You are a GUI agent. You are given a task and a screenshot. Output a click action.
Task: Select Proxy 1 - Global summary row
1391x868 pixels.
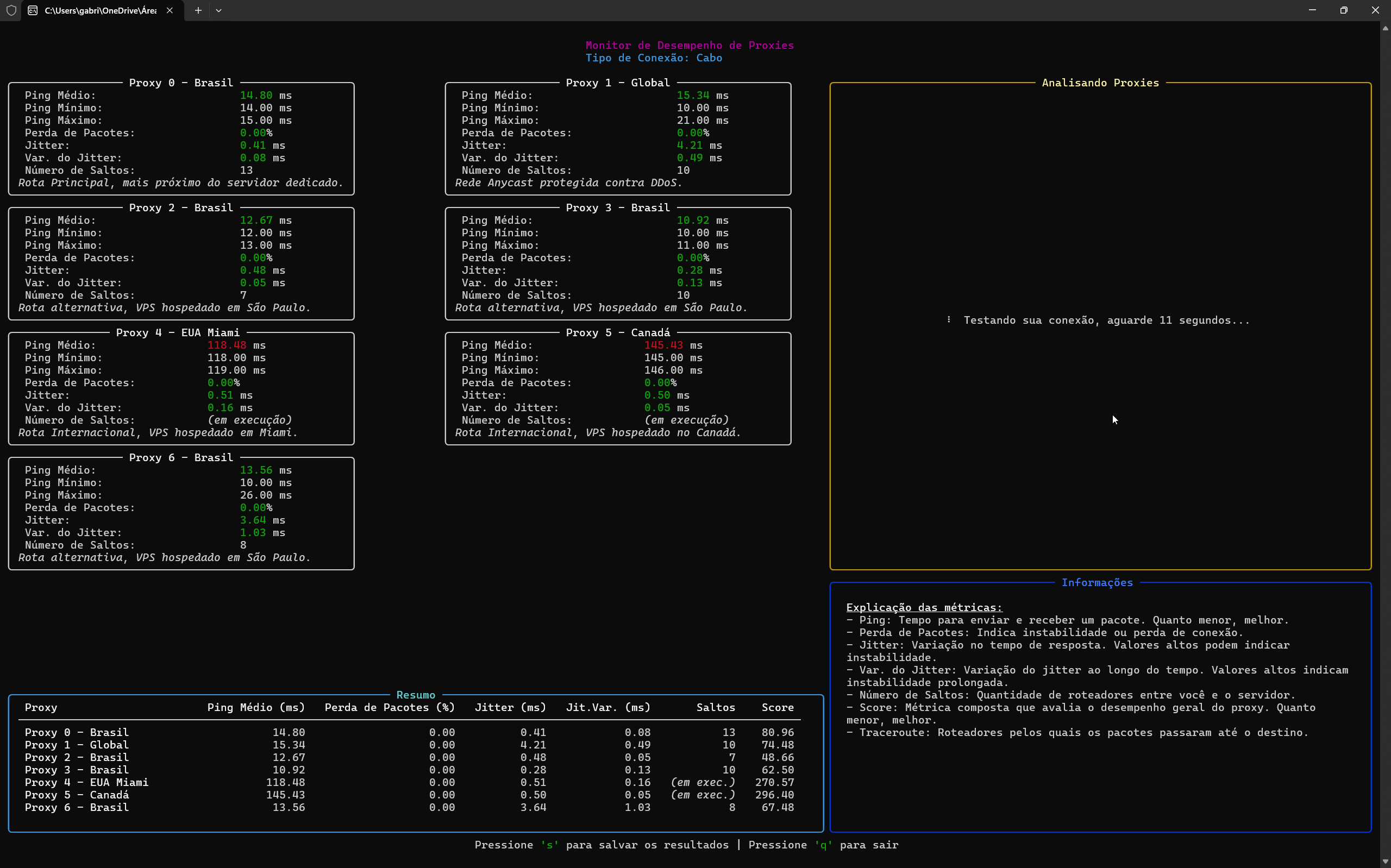(x=409, y=746)
